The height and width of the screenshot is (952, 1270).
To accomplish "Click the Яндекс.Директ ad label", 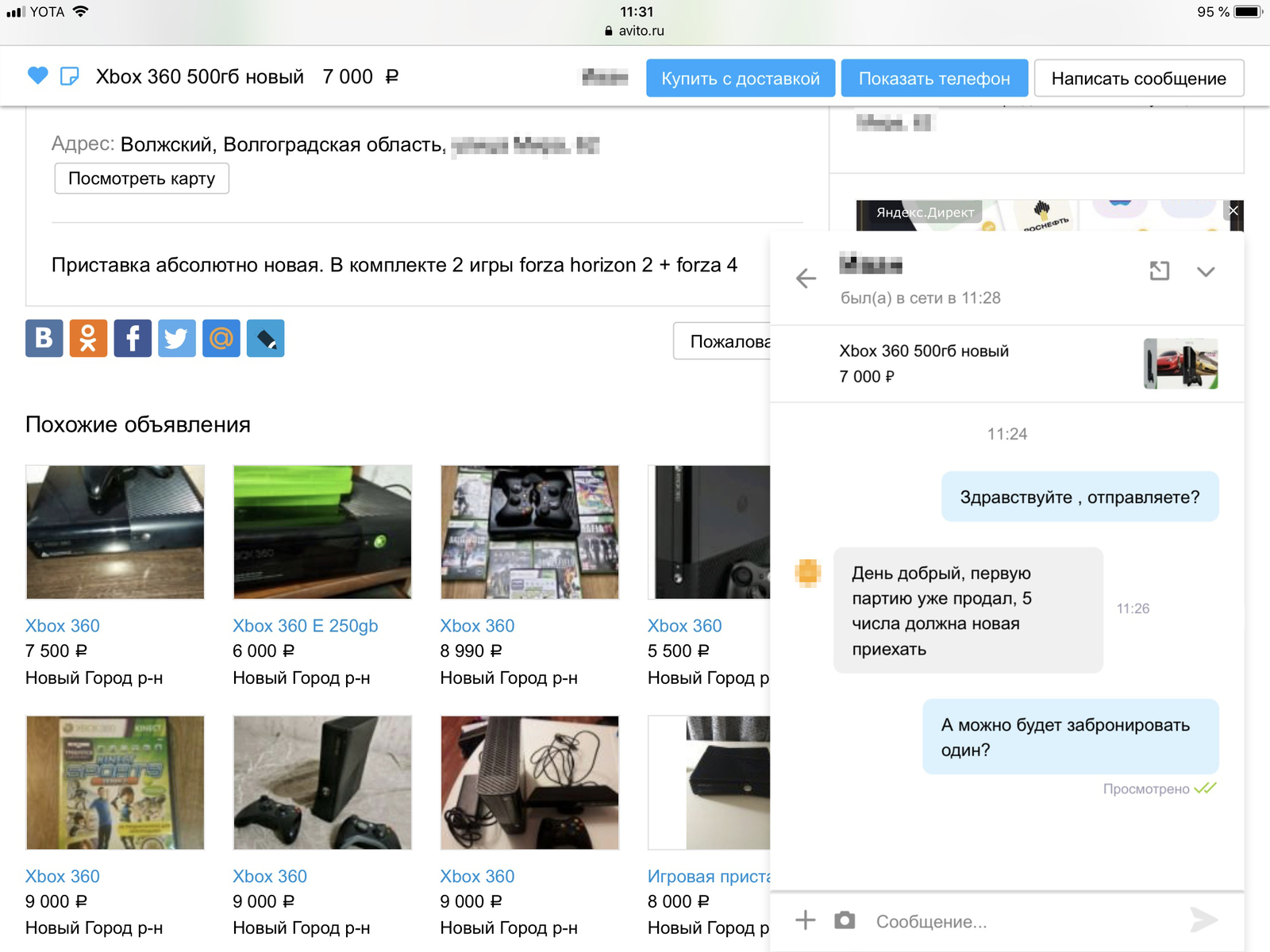I will pyautogui.click(x=925, y=212).
